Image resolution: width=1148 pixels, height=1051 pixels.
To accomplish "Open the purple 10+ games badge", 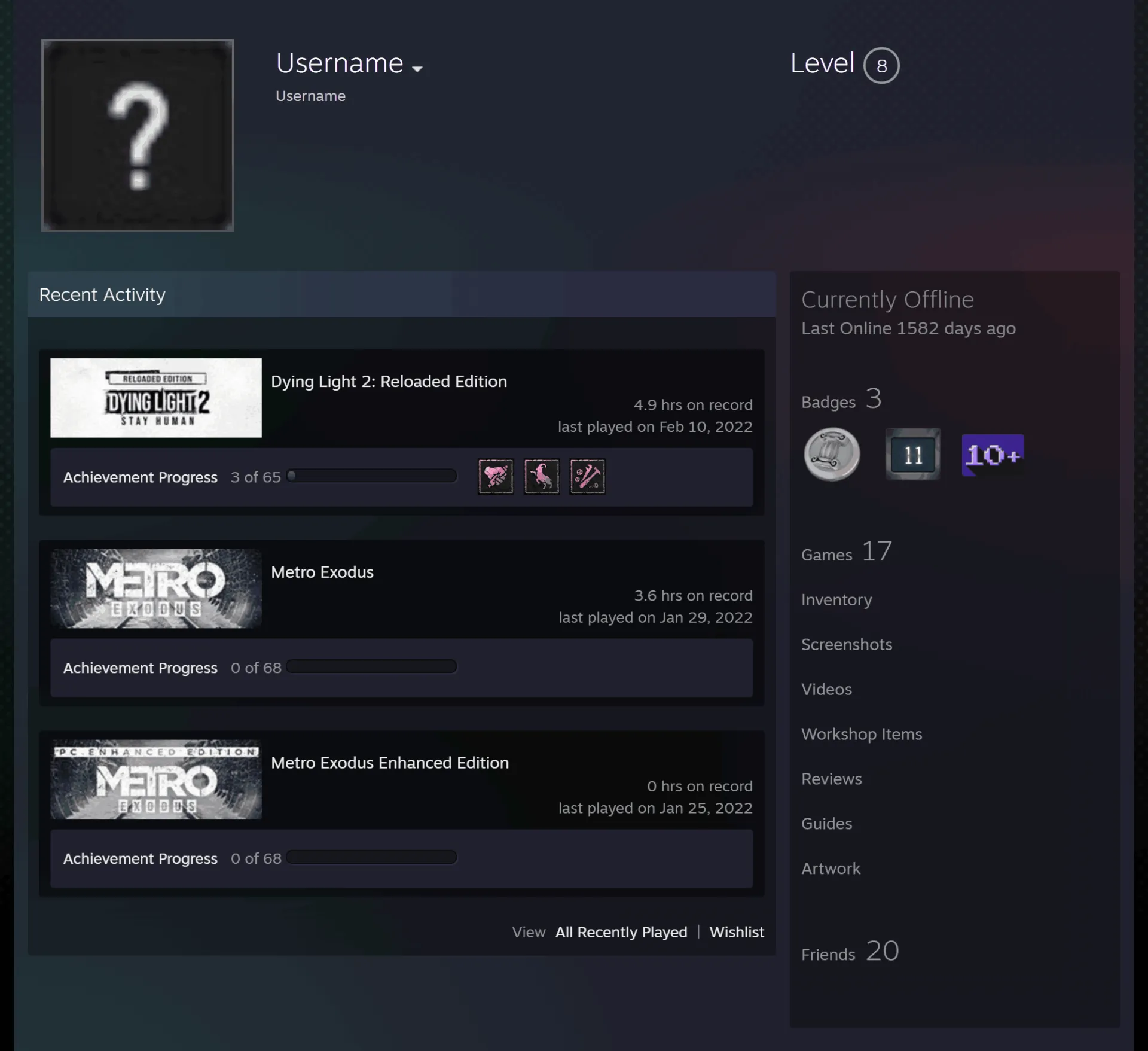I will click(993, 455).
